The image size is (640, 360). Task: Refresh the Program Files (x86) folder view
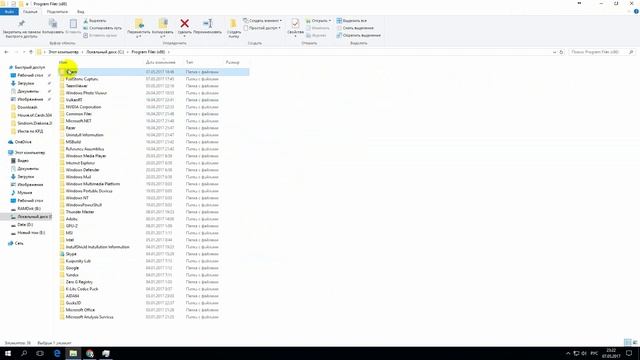pos(561,52)
